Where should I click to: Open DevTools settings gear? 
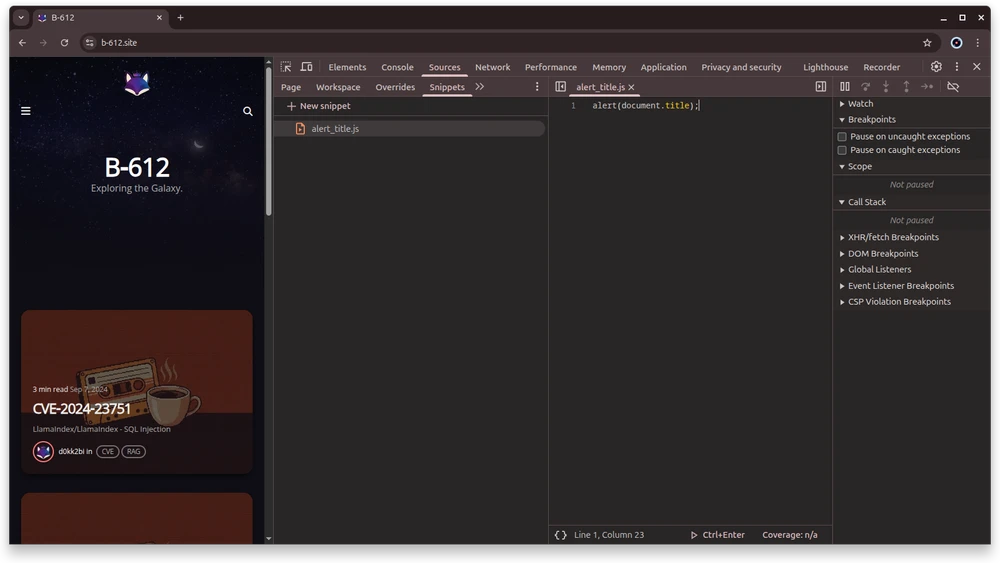tap(936, 67)
